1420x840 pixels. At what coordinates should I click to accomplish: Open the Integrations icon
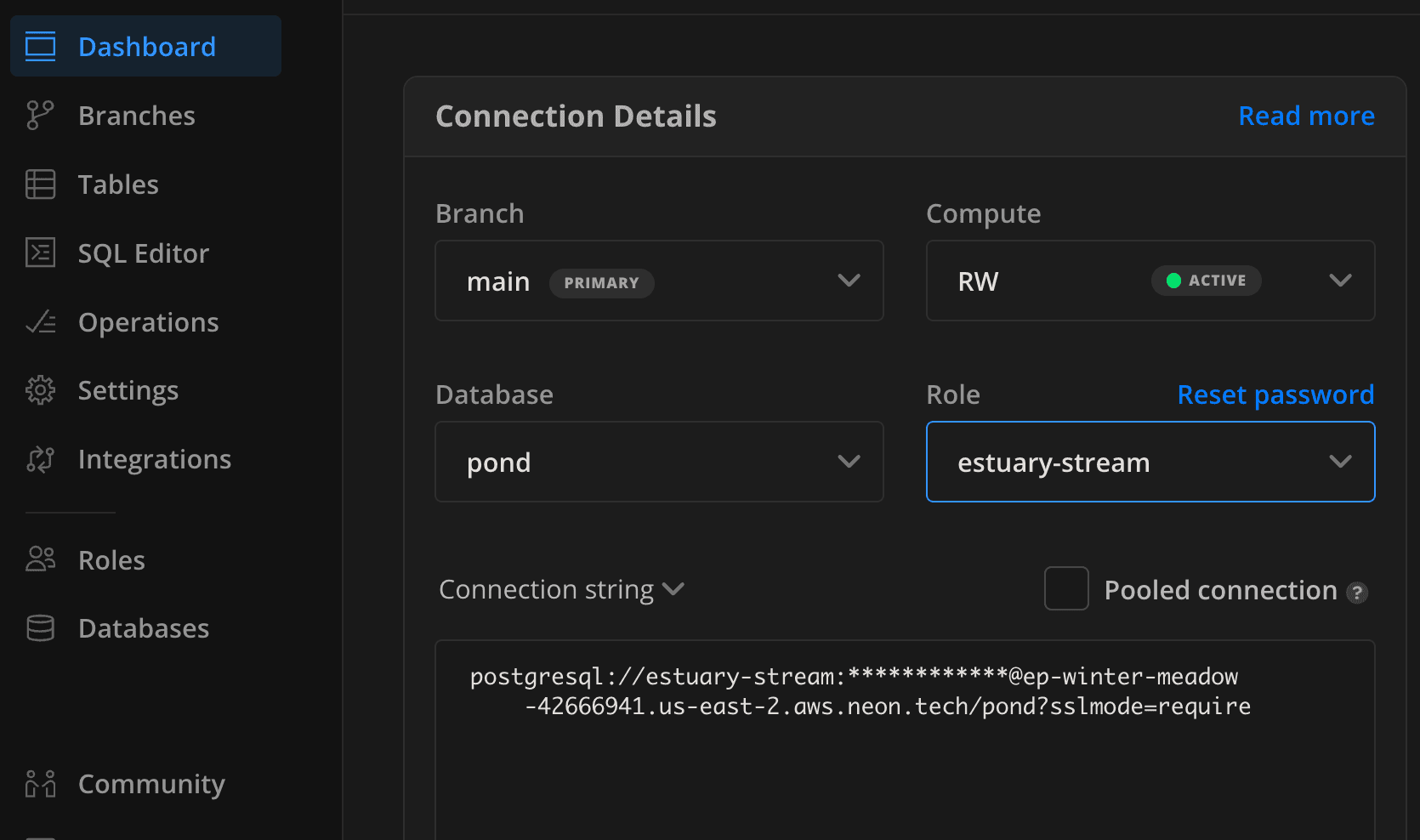click(x=39, y=458)
